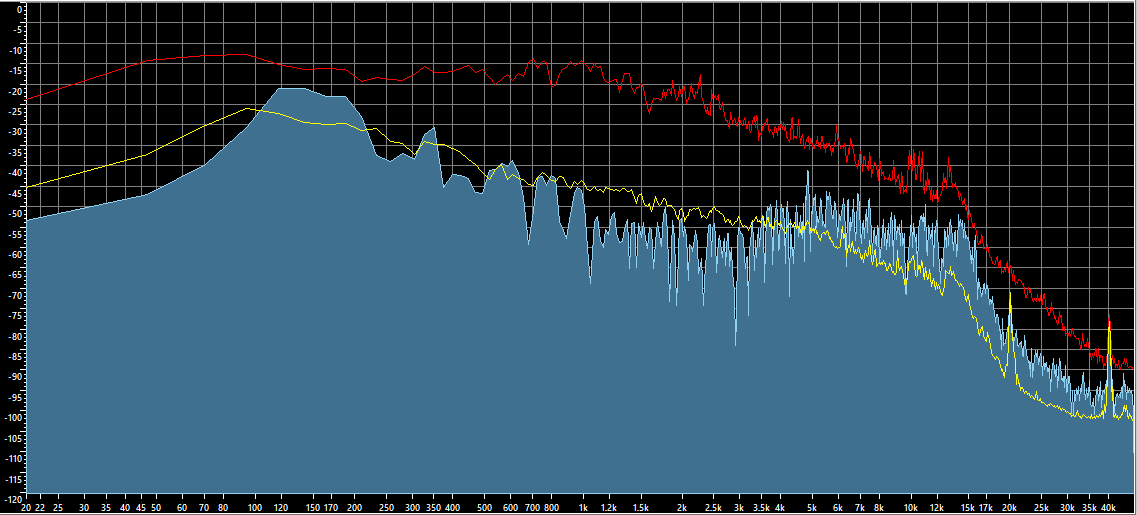Click the 5k frequency axis label
This screenshot has height=515, width=1137.
pos(813,508)
